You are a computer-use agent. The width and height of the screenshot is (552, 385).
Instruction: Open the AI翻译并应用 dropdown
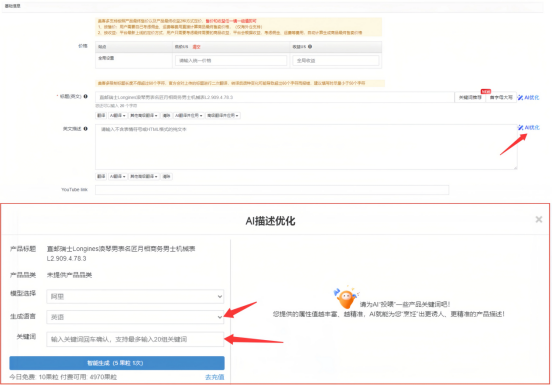(189, 115)
